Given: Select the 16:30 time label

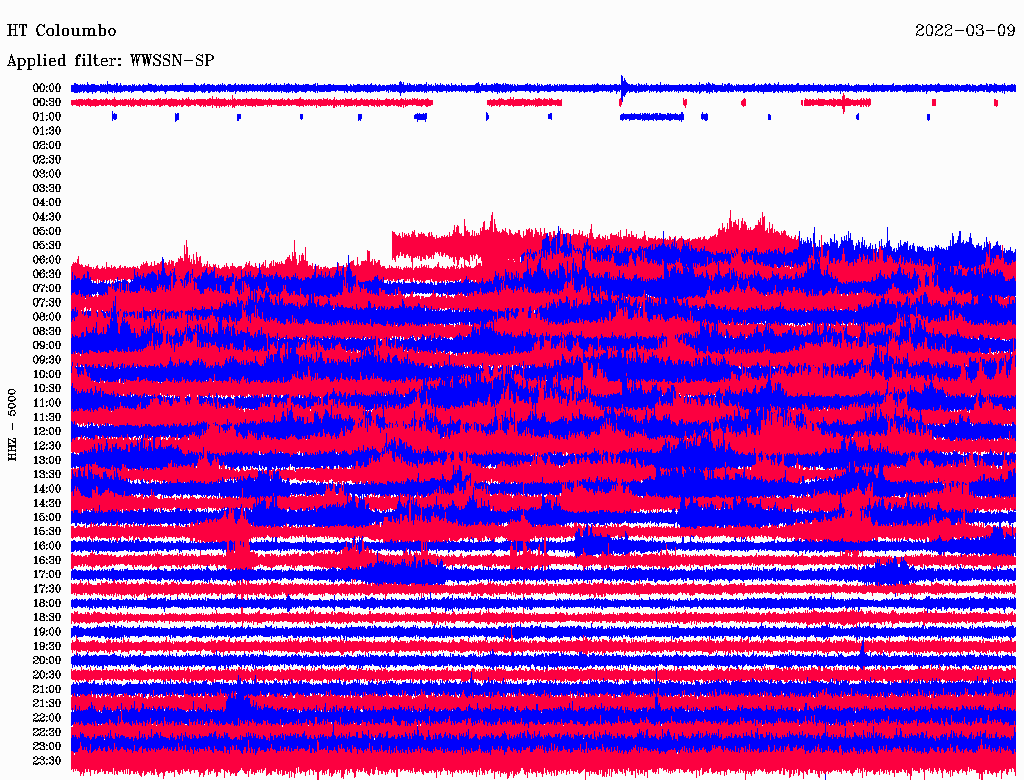Looking at the screenshot, I should pos(47,561).
